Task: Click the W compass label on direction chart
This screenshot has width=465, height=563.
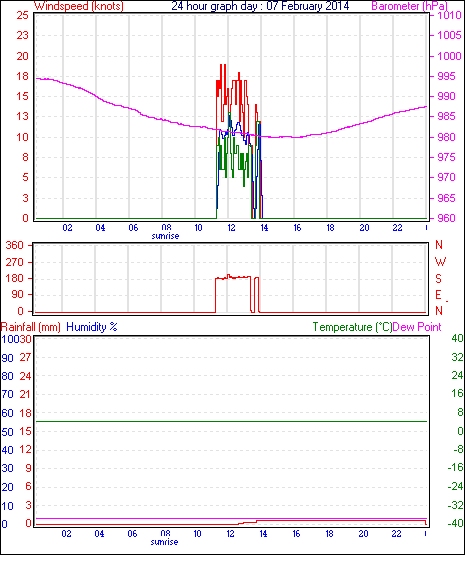Action: (x=440, y=262)
